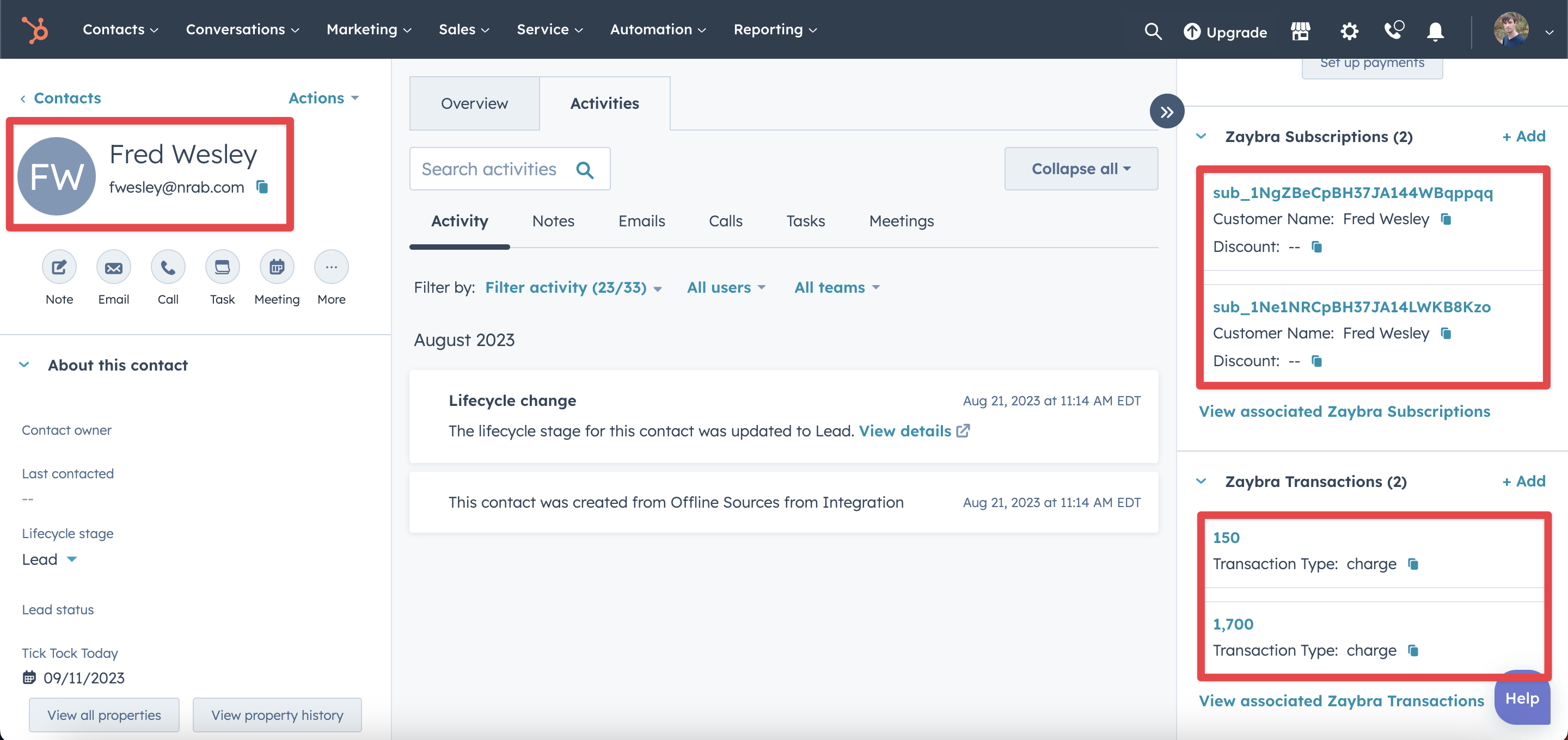Open the More actions ellipsis button

(331, 267)
